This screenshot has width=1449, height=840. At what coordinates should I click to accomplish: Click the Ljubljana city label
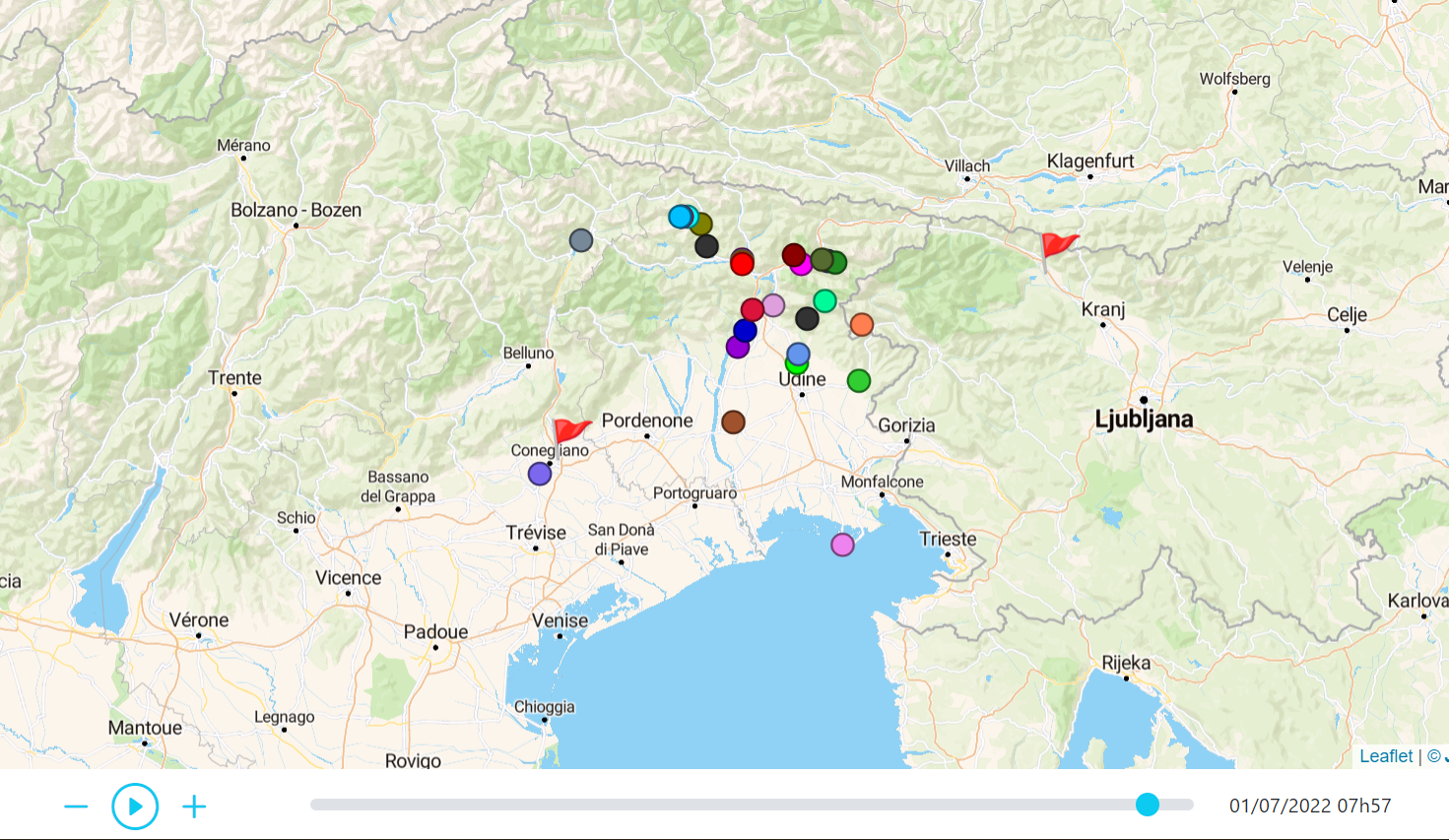[x=1144, y=420]
